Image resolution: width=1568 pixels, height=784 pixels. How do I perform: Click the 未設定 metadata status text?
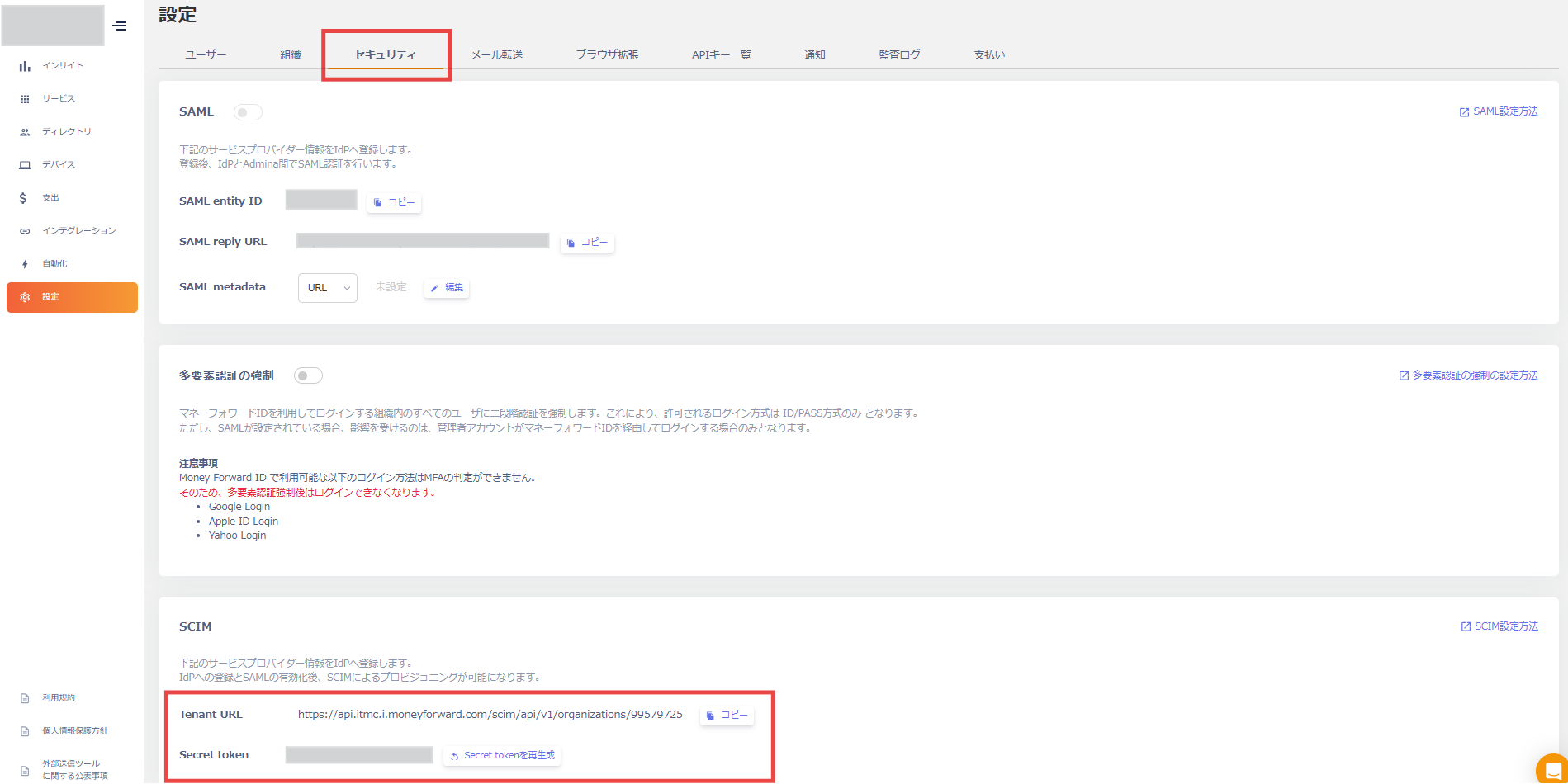coord(391,287)
